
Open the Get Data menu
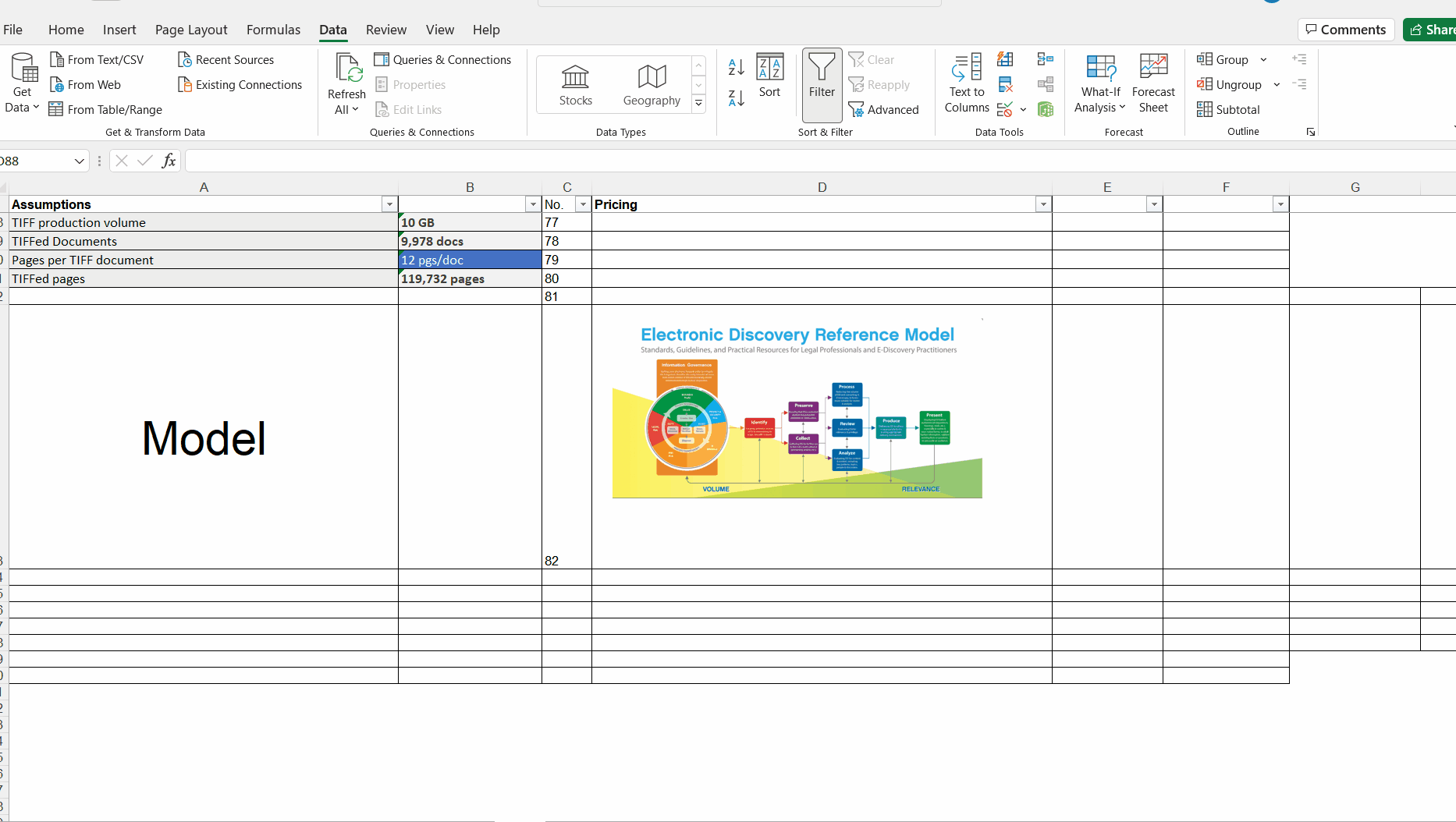point(23,83)
